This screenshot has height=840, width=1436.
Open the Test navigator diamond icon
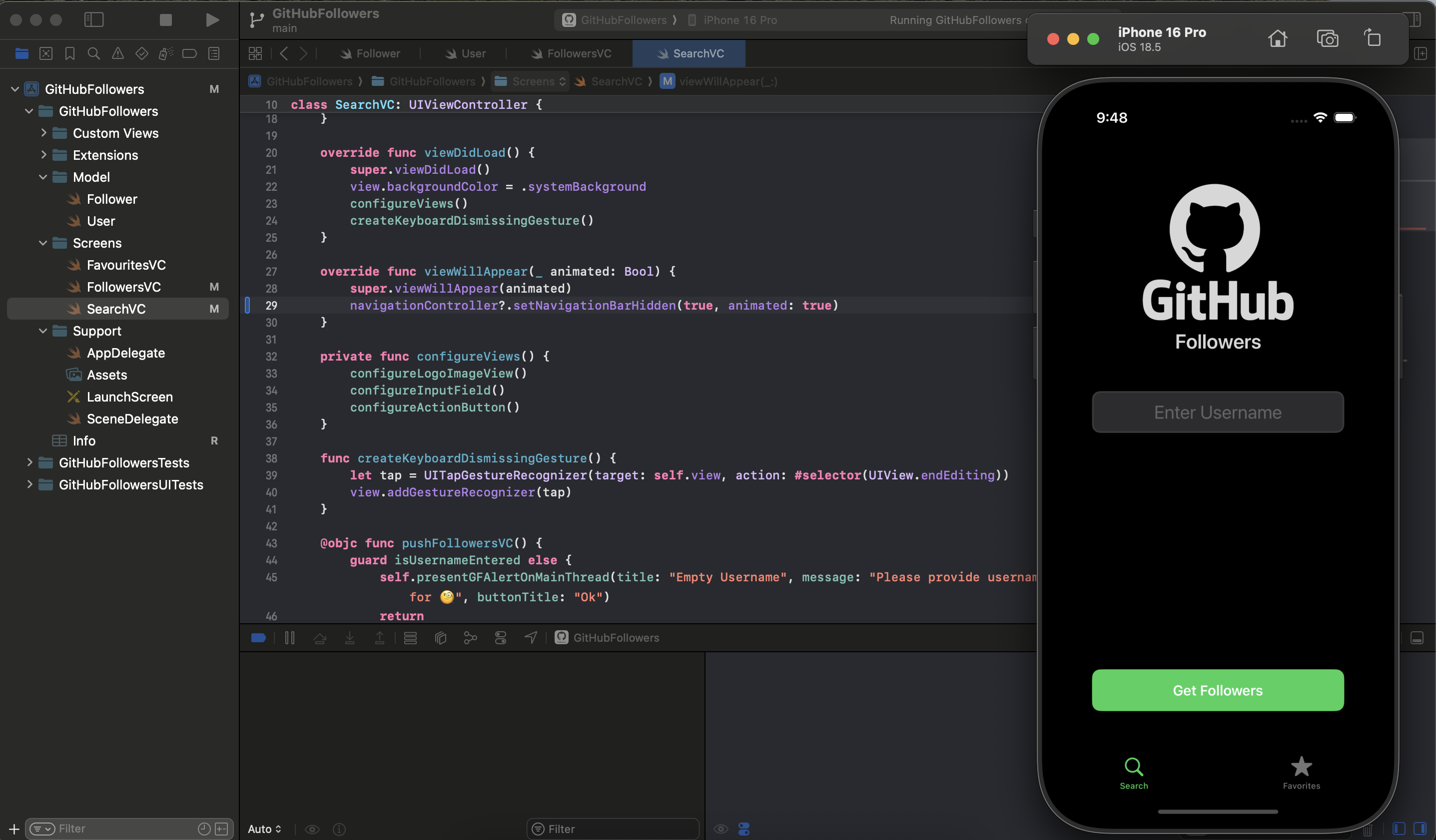click(x=142, y=53)
